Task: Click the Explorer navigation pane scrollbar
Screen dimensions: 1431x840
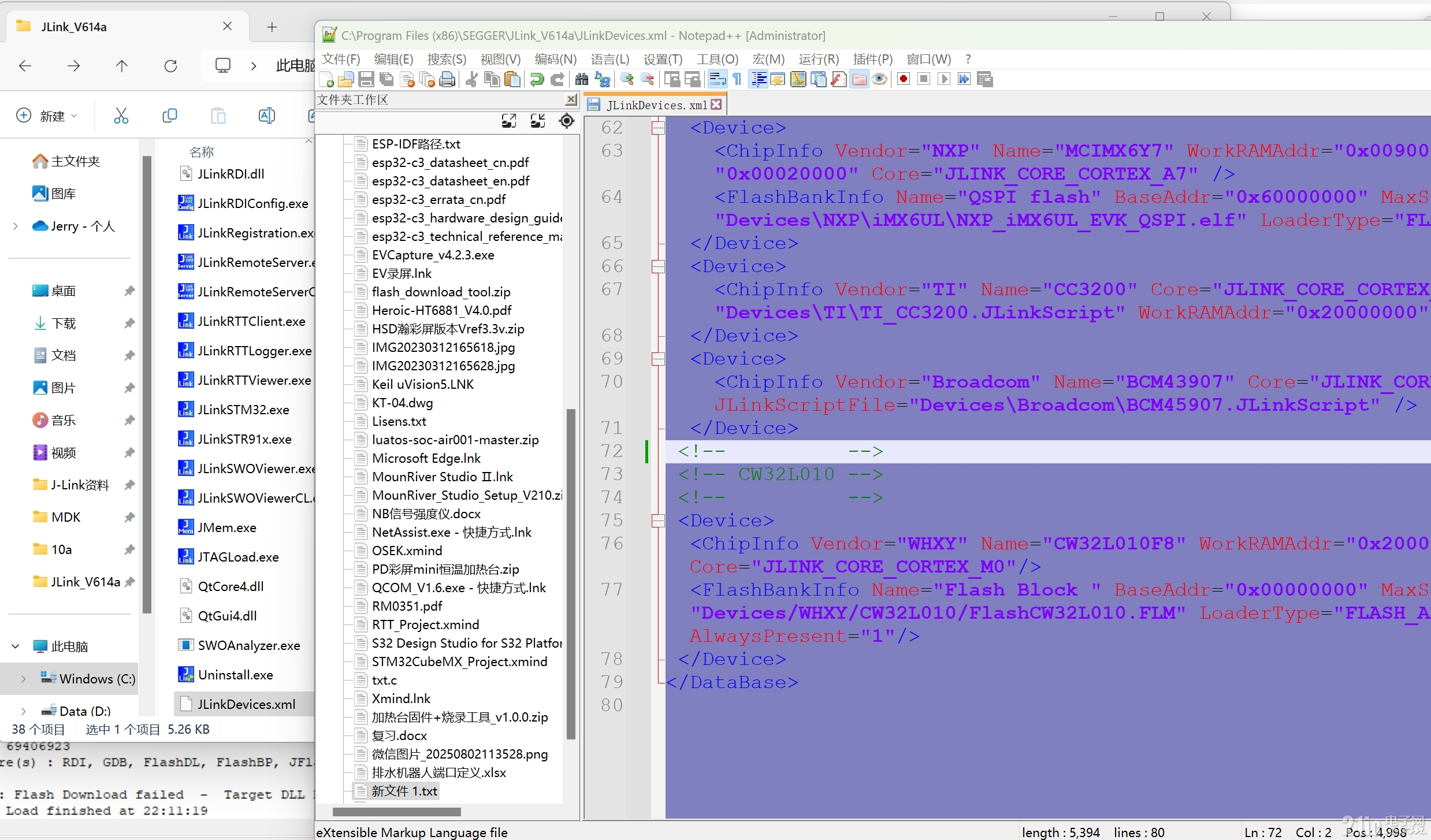Action: click(x=147, y=384)
